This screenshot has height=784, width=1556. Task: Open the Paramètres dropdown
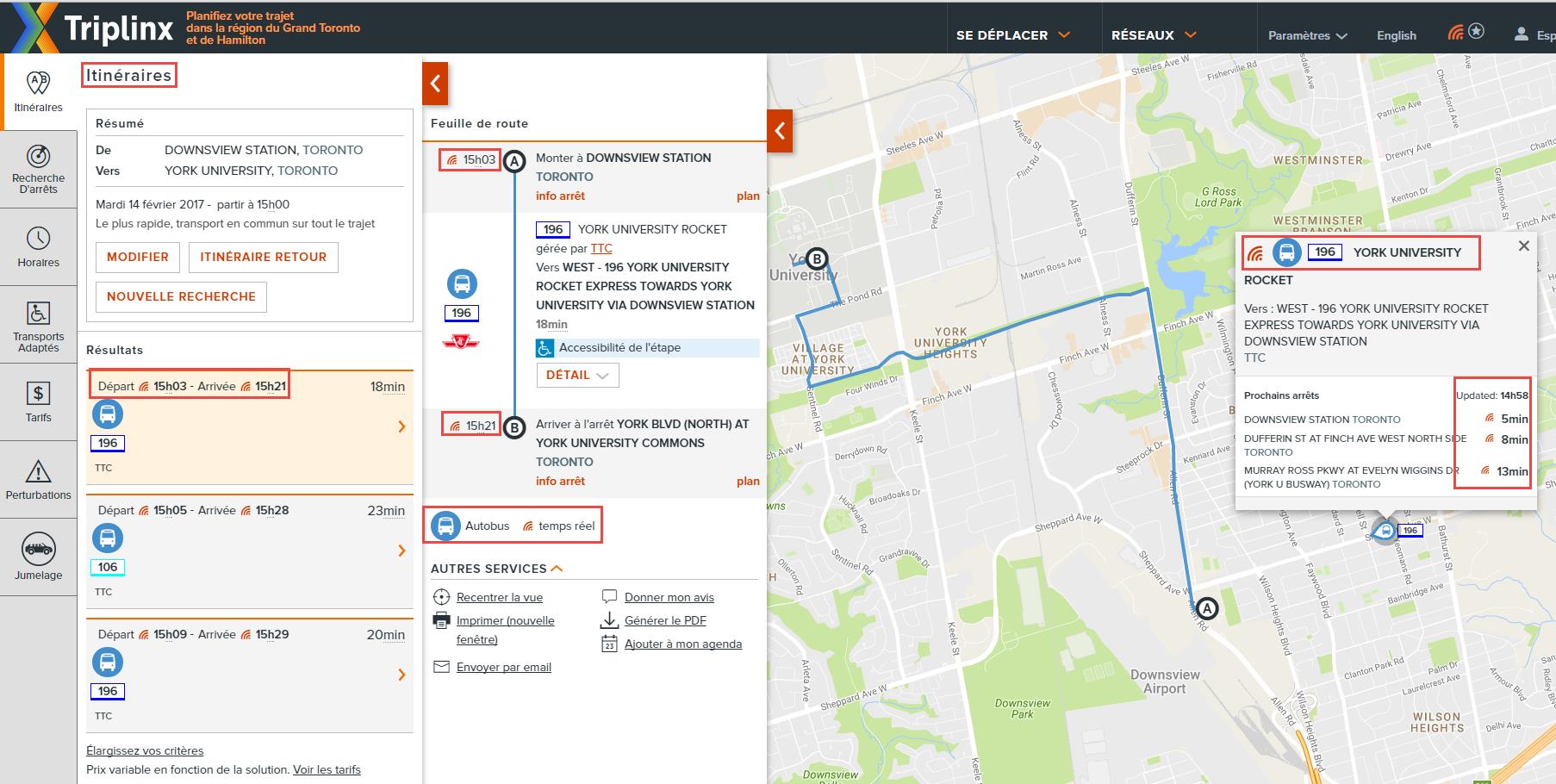pos(1307,35)
